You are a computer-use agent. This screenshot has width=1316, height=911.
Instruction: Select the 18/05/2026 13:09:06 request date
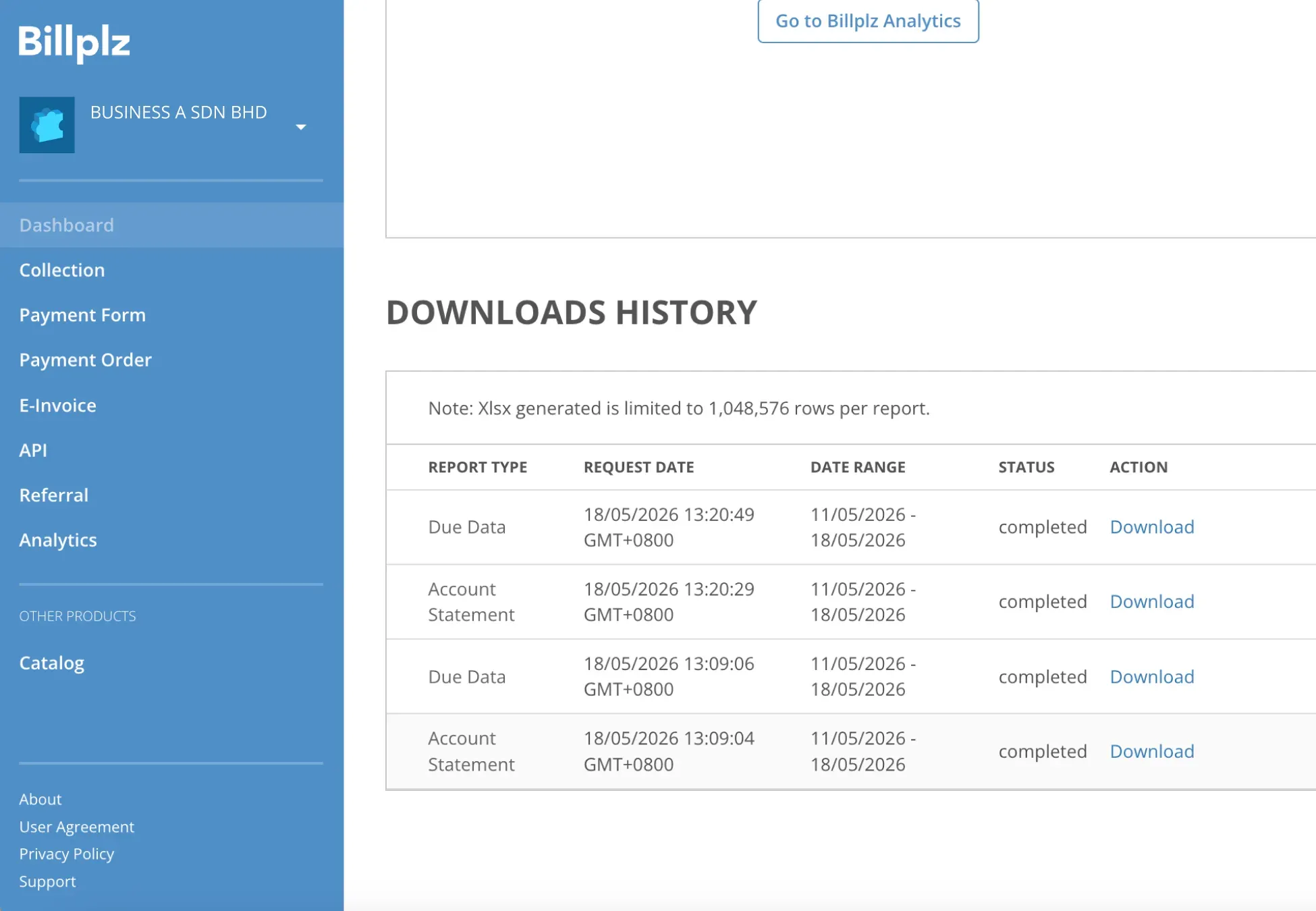(x=669, y=676)
